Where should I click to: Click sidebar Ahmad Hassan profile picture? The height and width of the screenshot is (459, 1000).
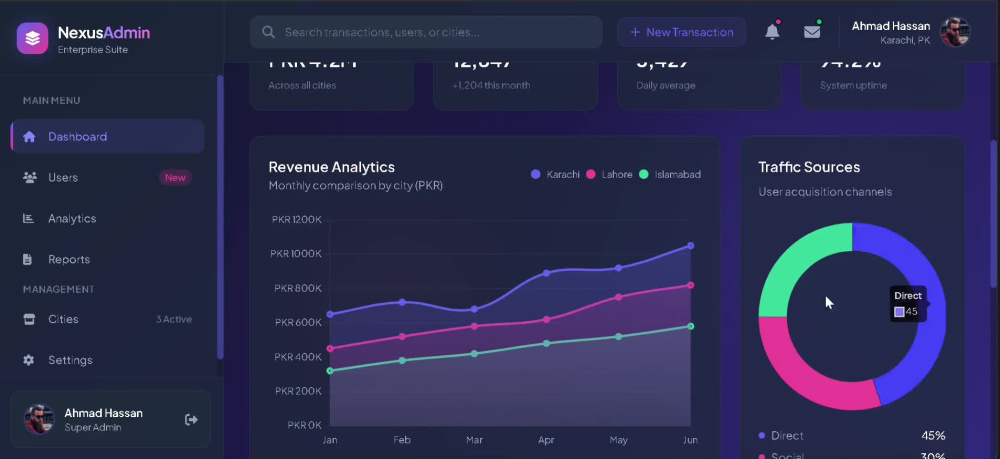(x=39, y=419)
